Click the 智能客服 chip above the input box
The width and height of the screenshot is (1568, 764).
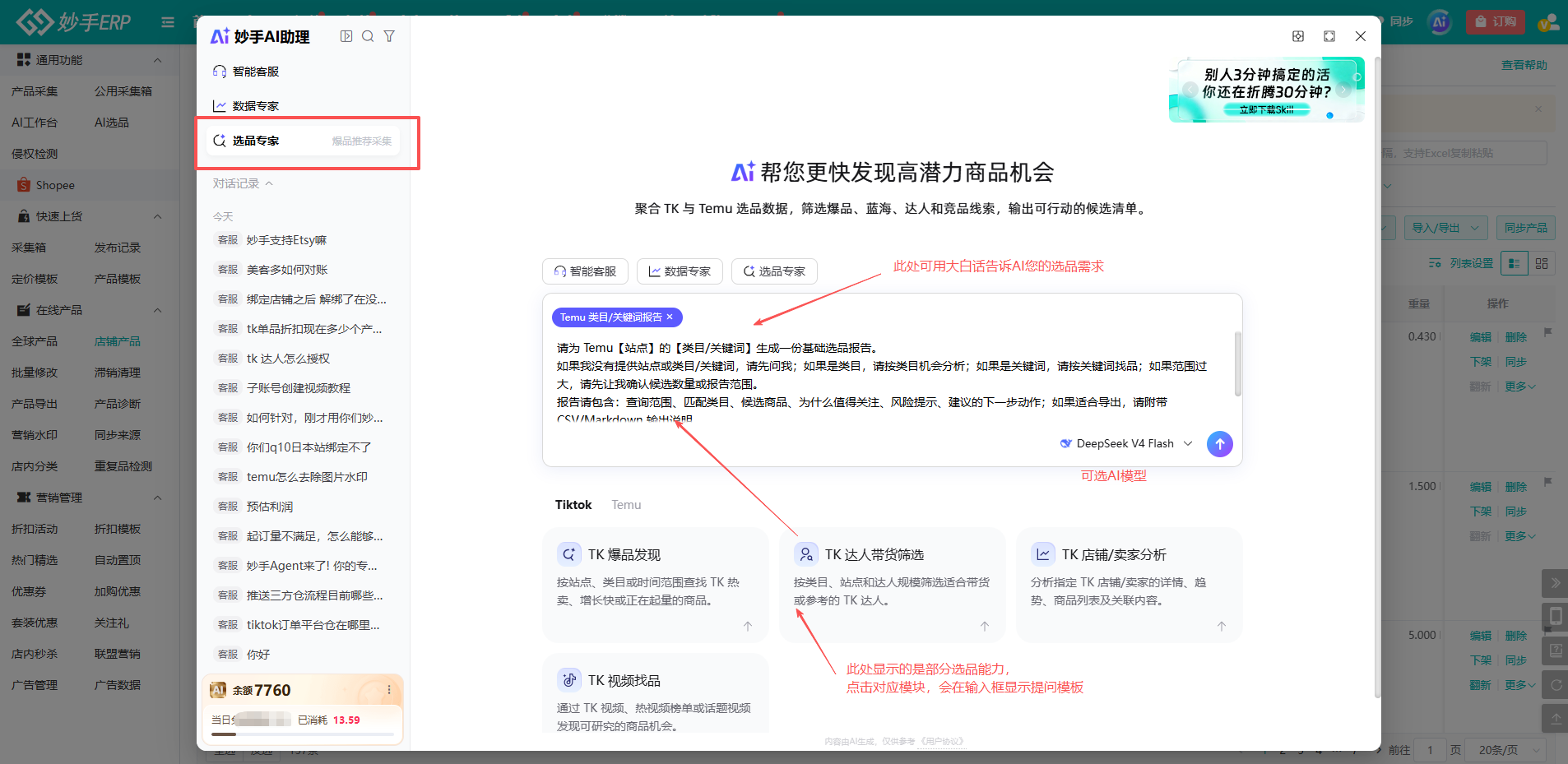[x=585, y=271]
